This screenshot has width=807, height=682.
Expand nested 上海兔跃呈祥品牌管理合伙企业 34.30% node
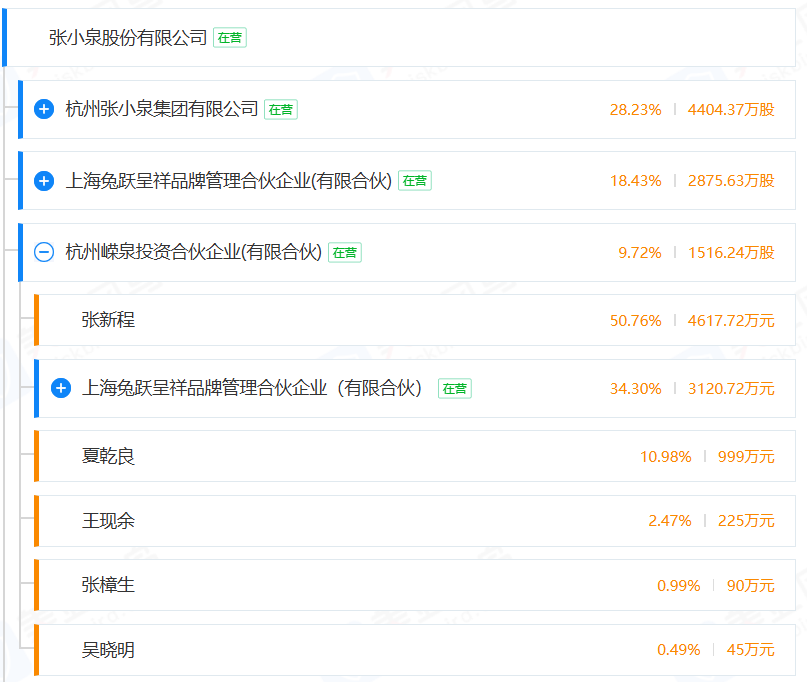coord(61,388)
